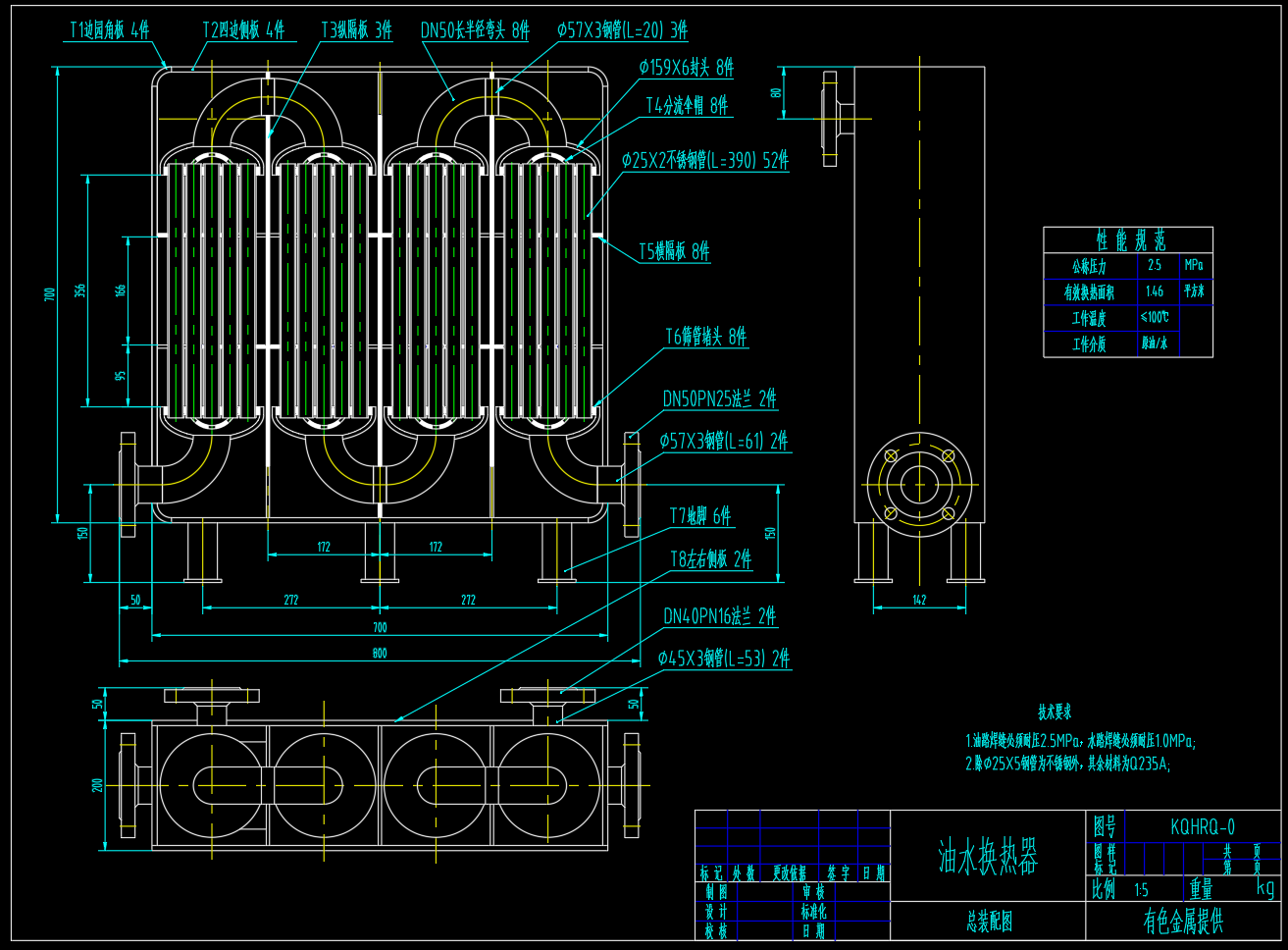This screenshot has height=950, width=1288.
Task: Select the 142 dimension under side view
Action: click(x=918, y=600)
